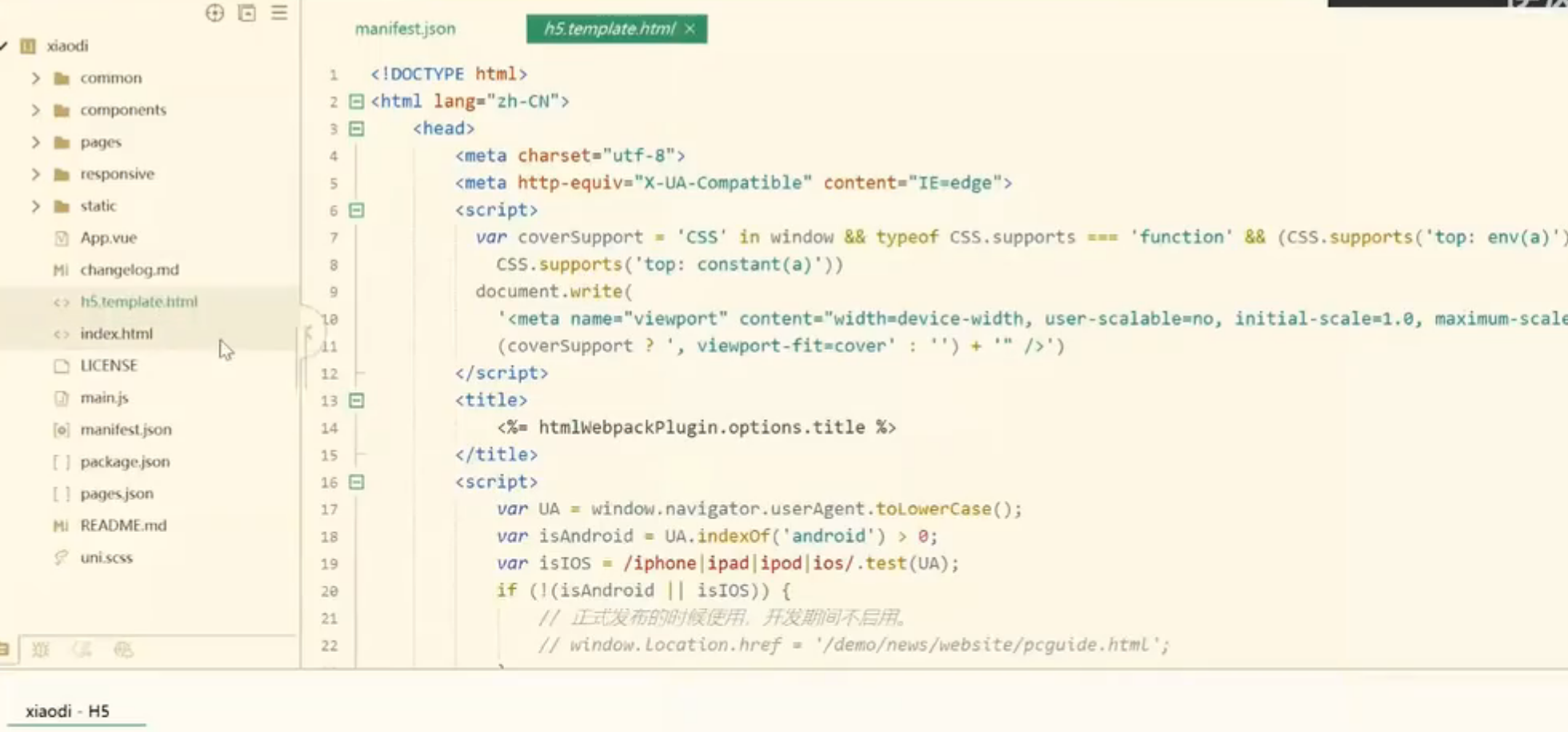Screen dimensions: 1568x732
Task: Click the "coverSupport" variable on line 7
Action: 580,237
